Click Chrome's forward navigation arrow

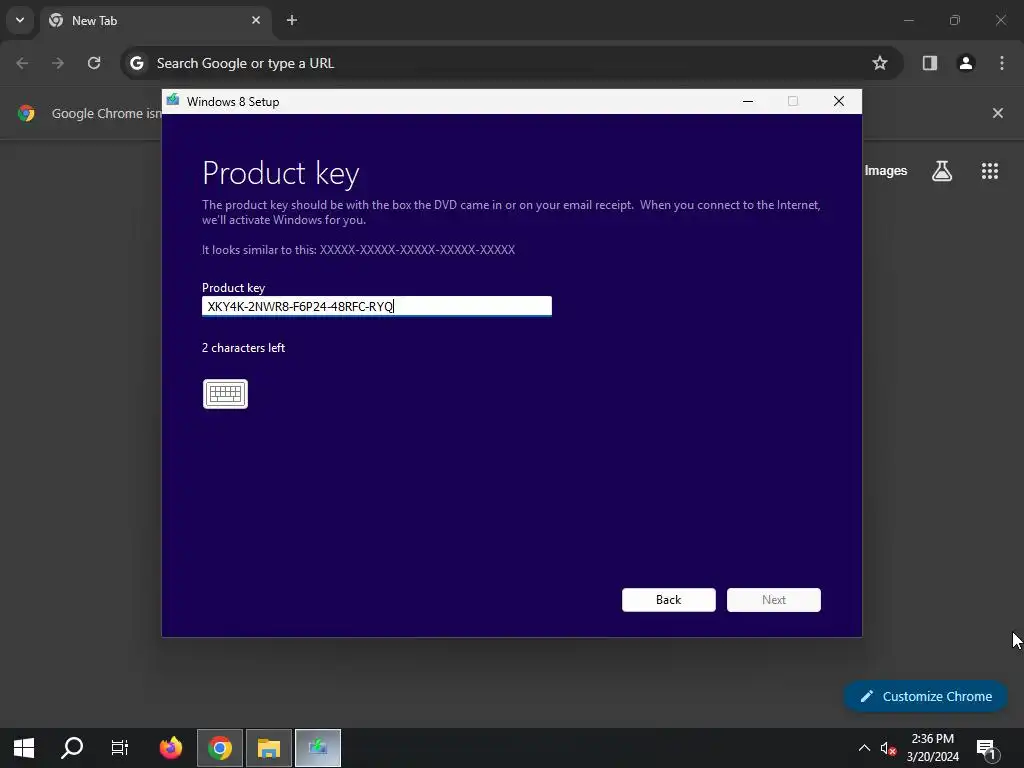tap(58, 63)
